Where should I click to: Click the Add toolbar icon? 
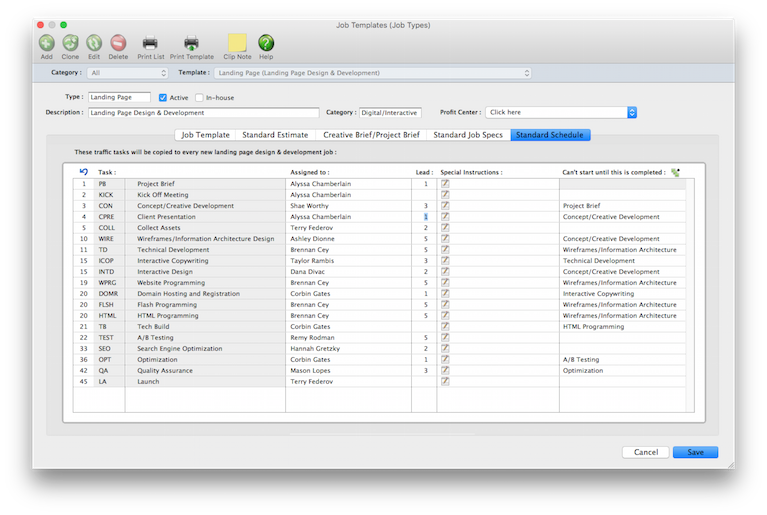(x=47, y=42)
